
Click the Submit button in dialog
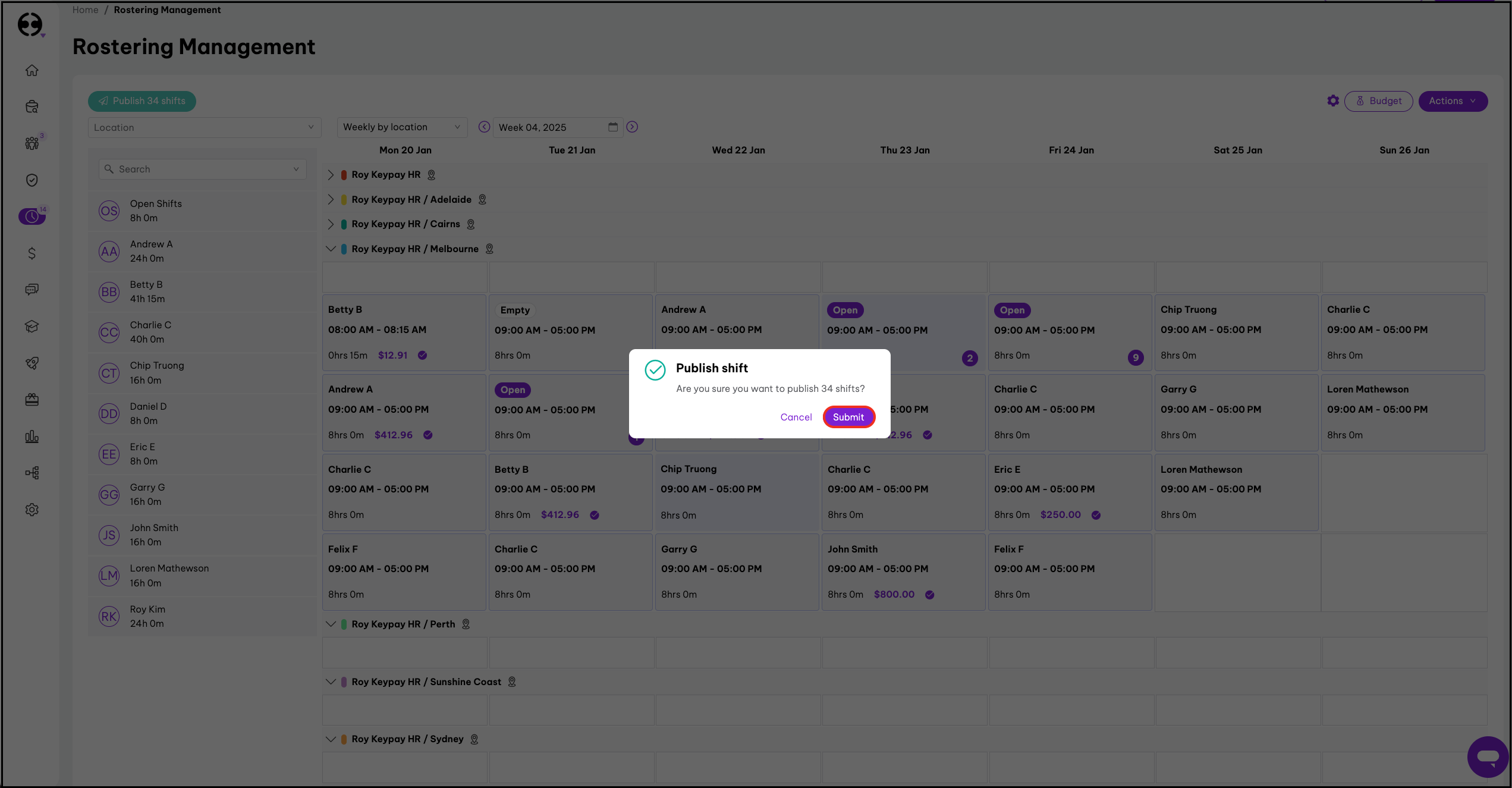point(848,417)
